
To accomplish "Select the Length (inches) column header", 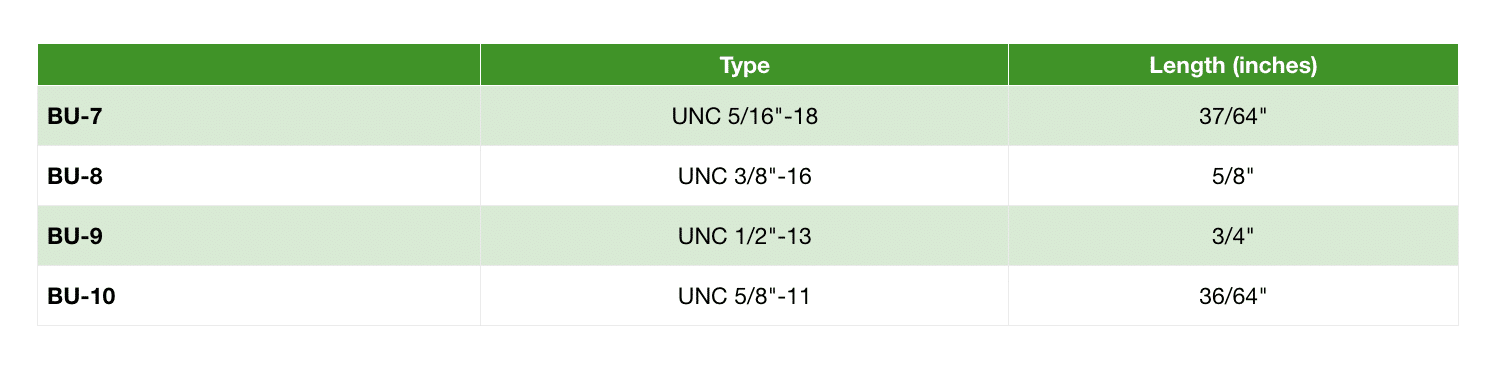I will 1233,66.
